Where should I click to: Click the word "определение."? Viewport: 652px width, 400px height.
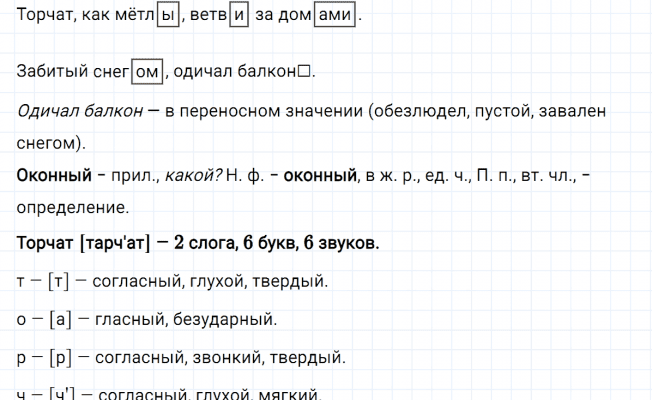(x=73, y=209)
